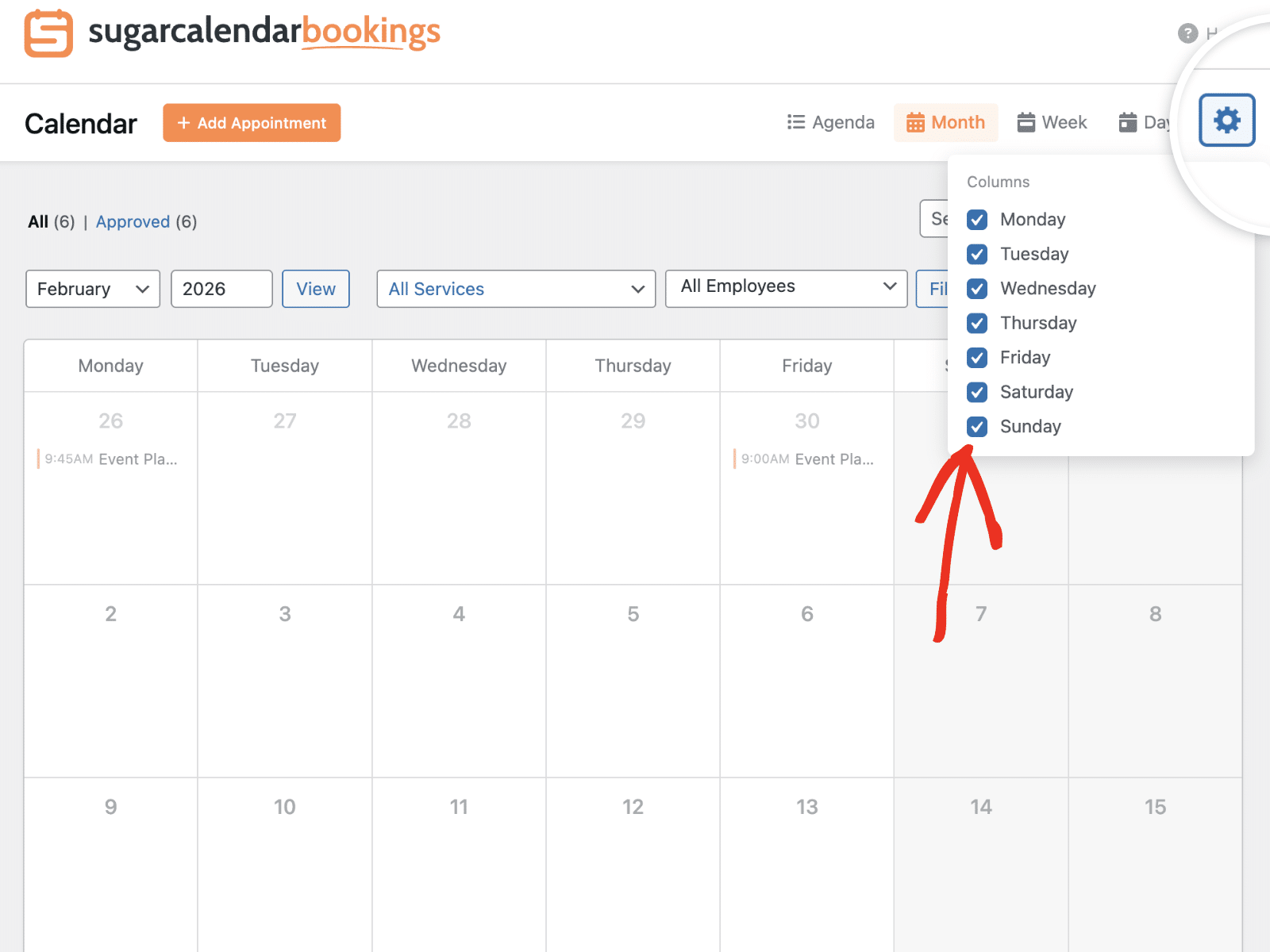Click the plus icon on Add Appointment
This screenshot has height=952, width=1270.
point(184,123)
